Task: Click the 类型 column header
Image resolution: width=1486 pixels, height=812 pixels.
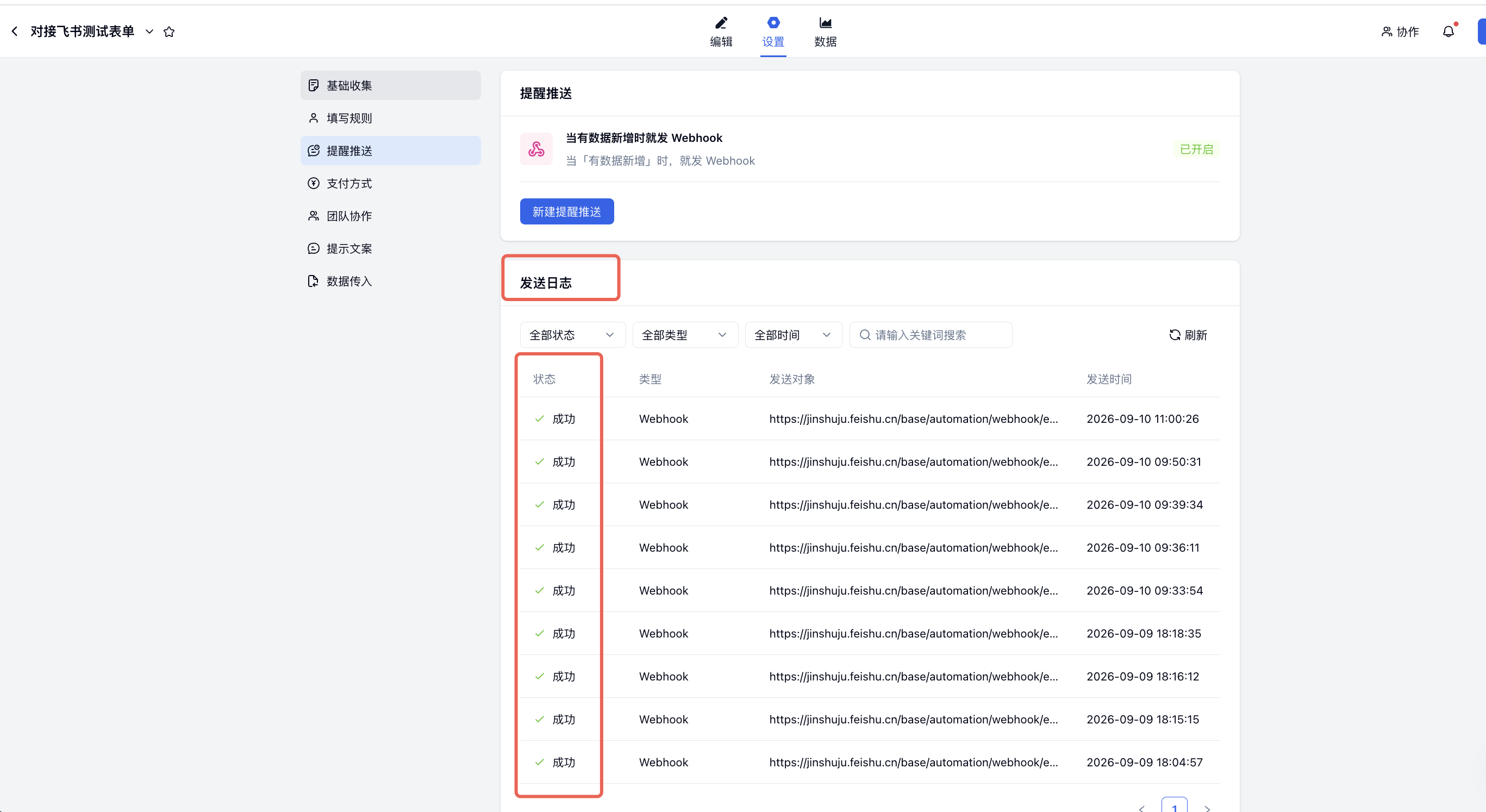Action: click(x=650, y=379)
